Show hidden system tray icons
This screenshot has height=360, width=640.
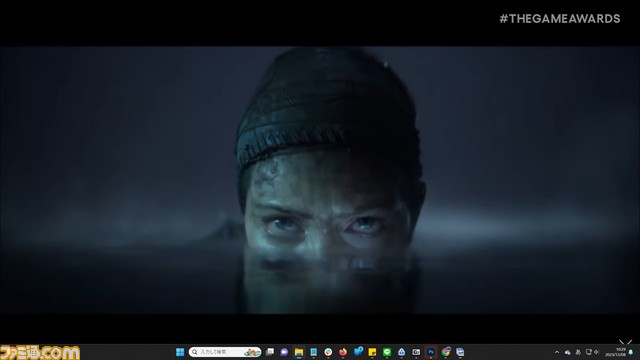tap(557, 352)
